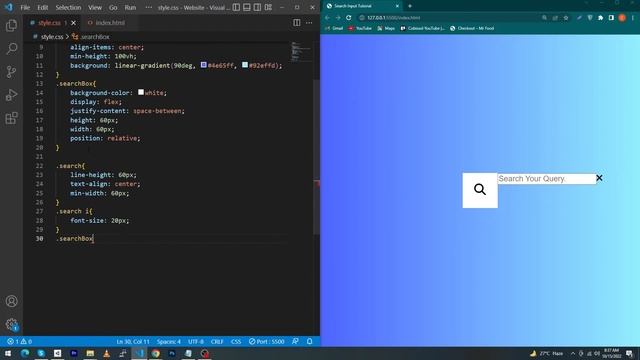This screenshot has height=360, width=640.
Task: Open the Extensions view
Action: [x=11, y=118]
